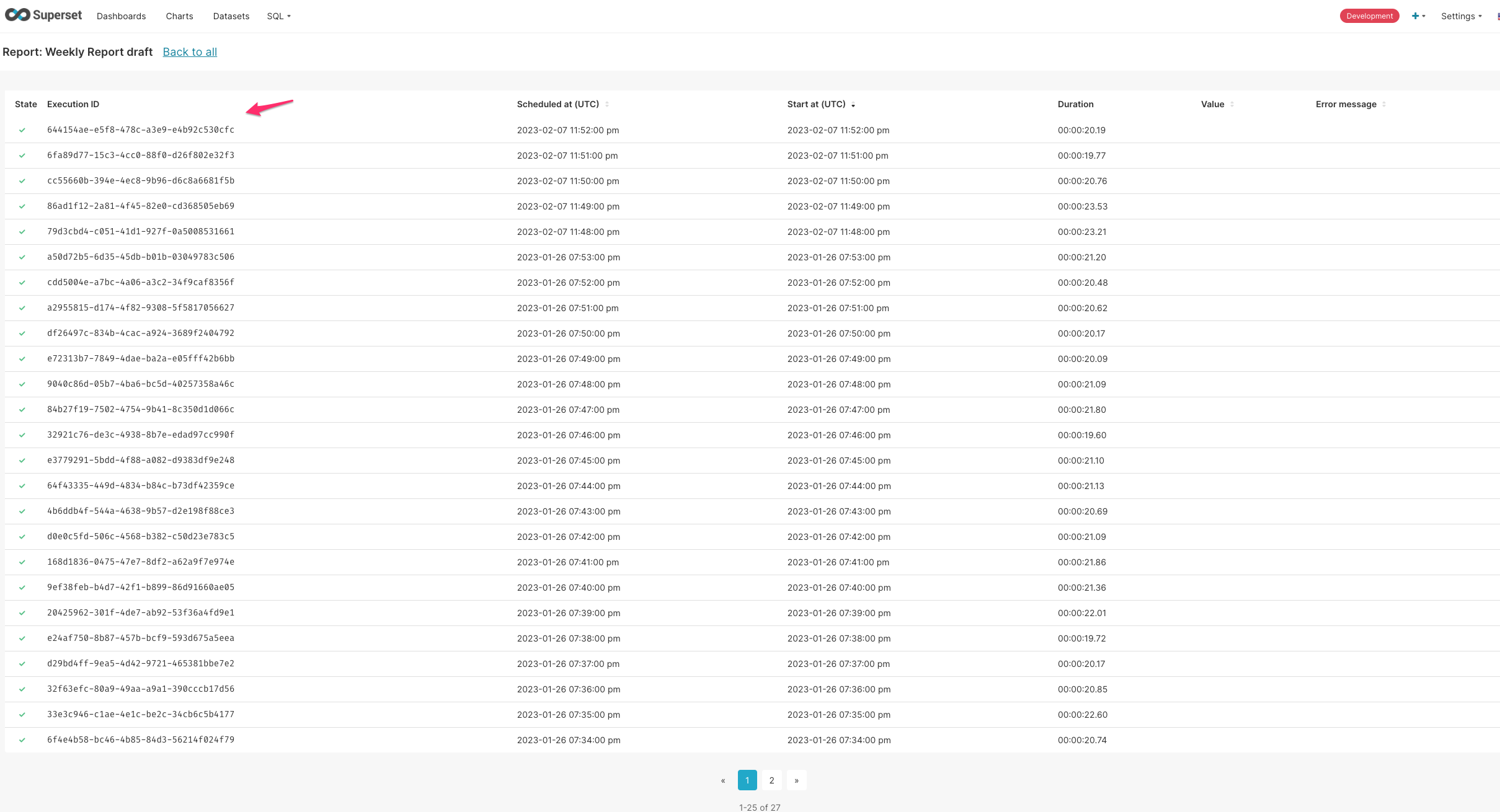Click the Superset logo
The image size is (1500, 812).
tap(43, 15)
